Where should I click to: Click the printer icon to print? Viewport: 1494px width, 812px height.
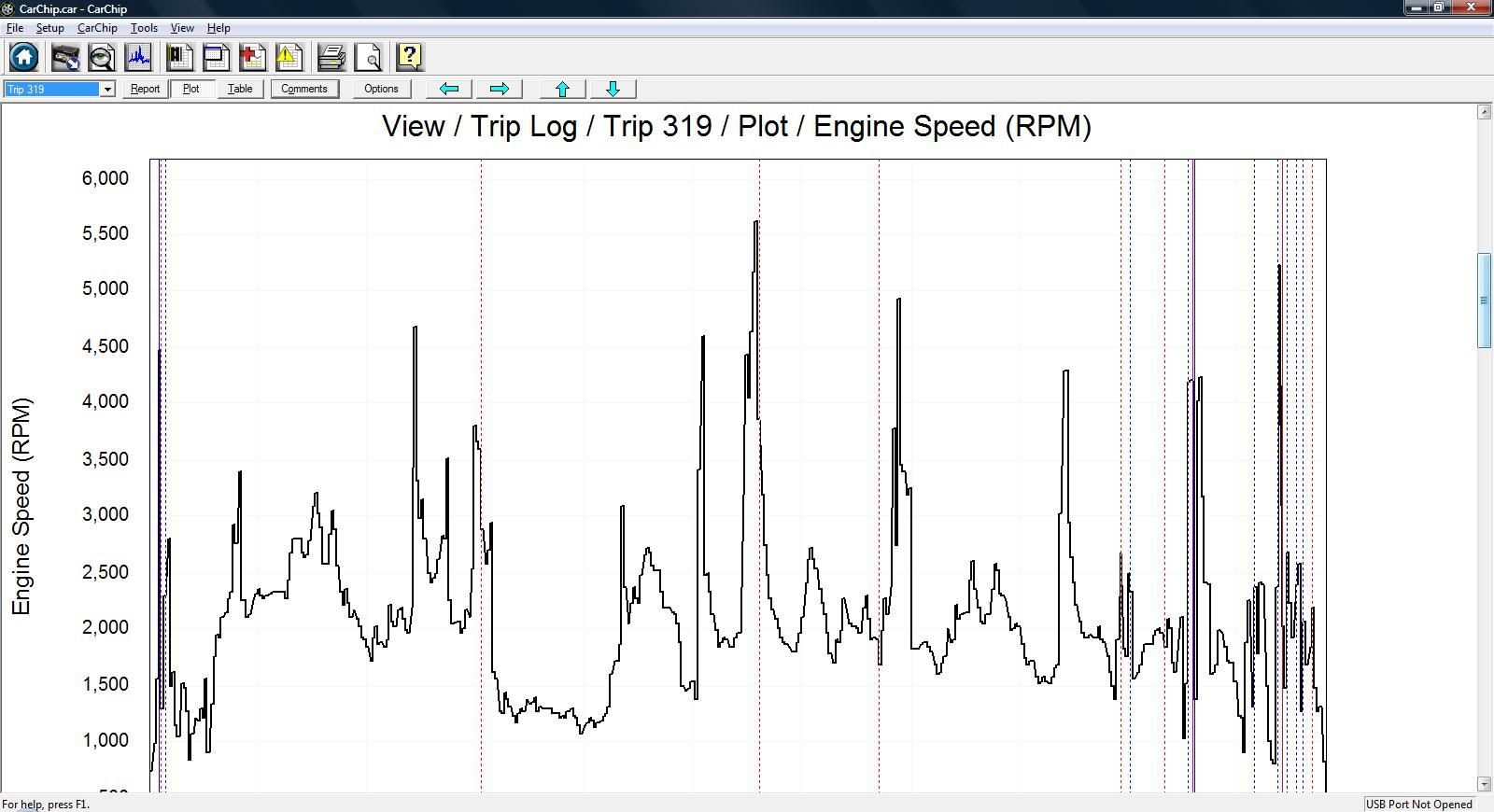click(331, 58)
